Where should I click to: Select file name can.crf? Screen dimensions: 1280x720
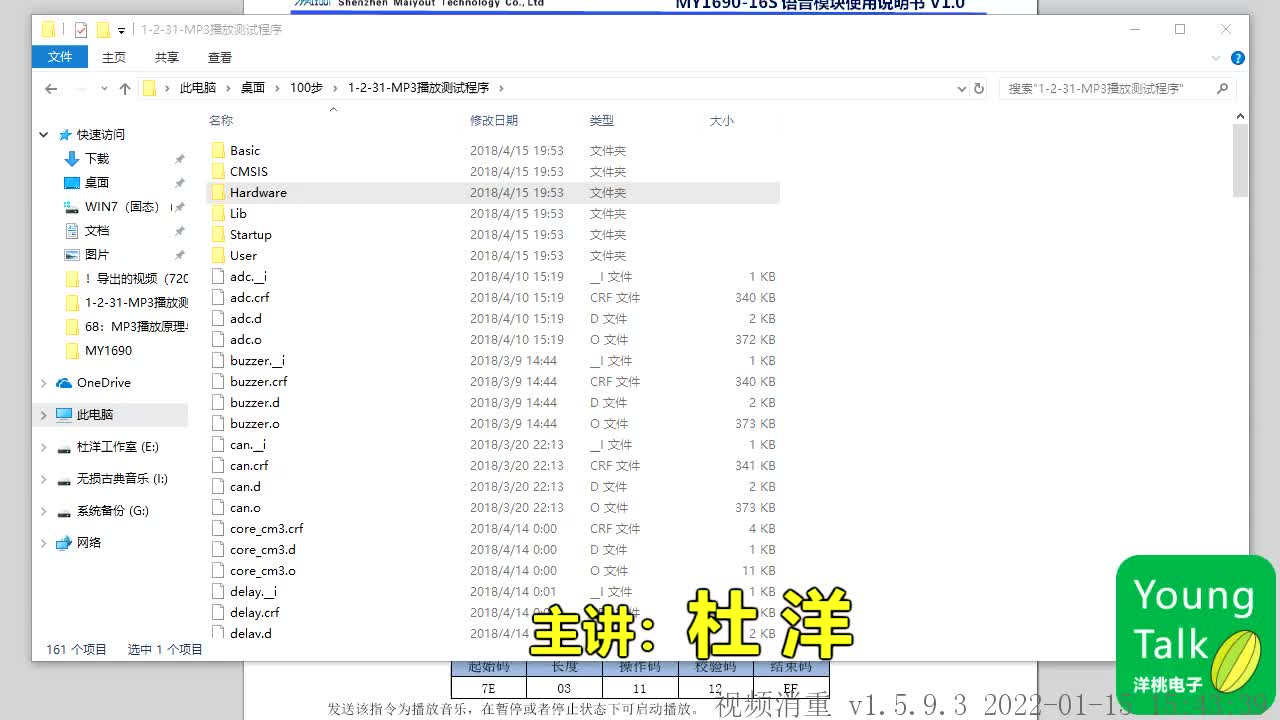[249, 465]
